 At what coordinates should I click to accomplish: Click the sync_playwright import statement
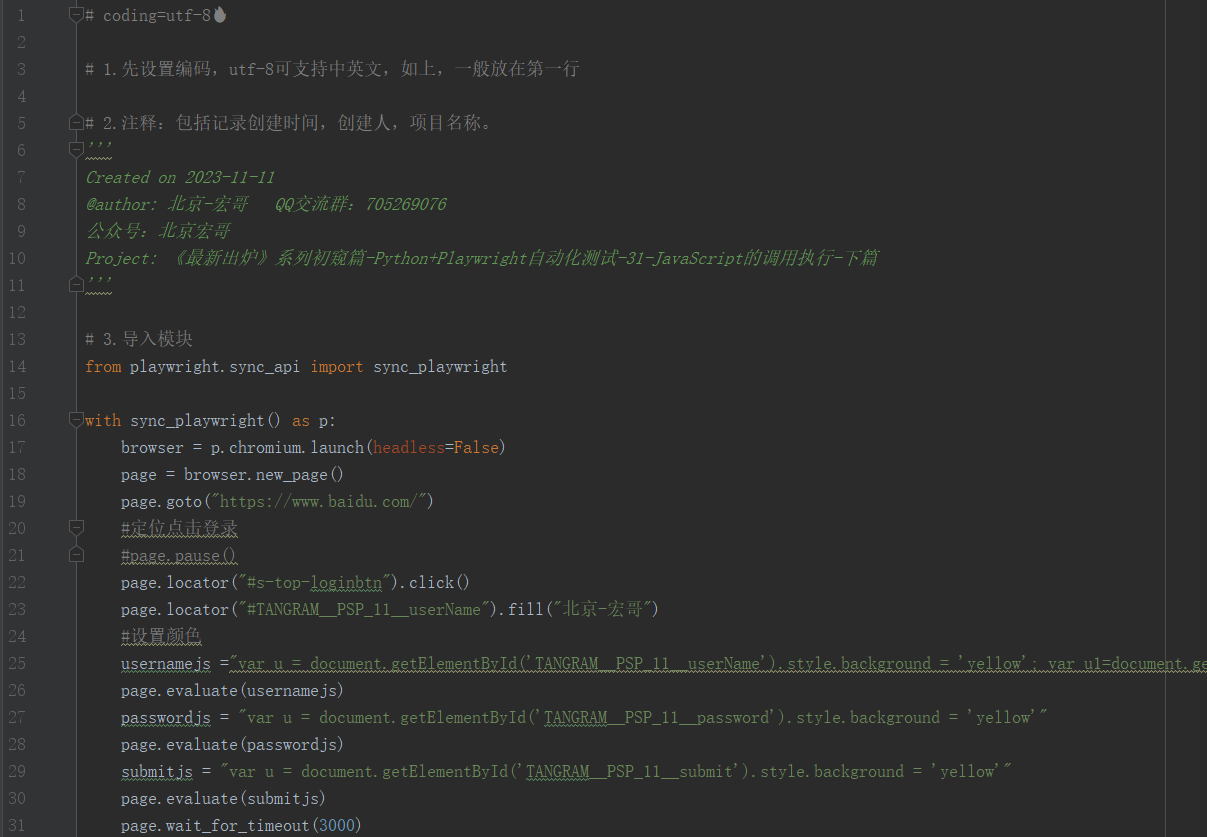point(295,366)
